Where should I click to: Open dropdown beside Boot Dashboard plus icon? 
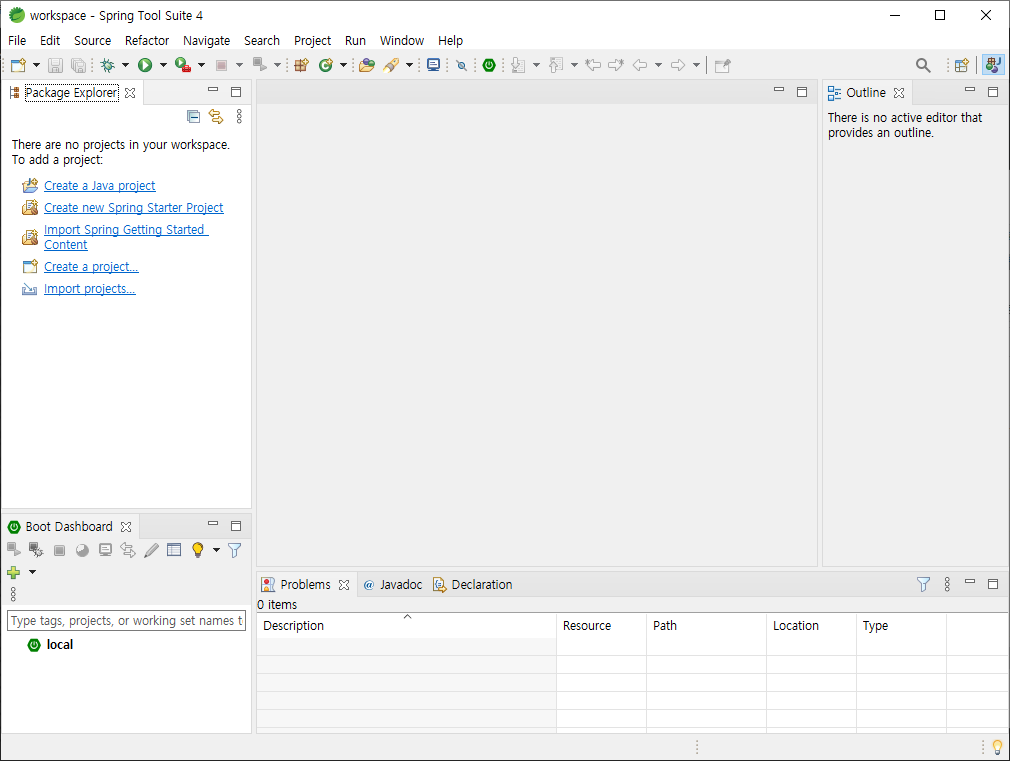click(32, 572)
